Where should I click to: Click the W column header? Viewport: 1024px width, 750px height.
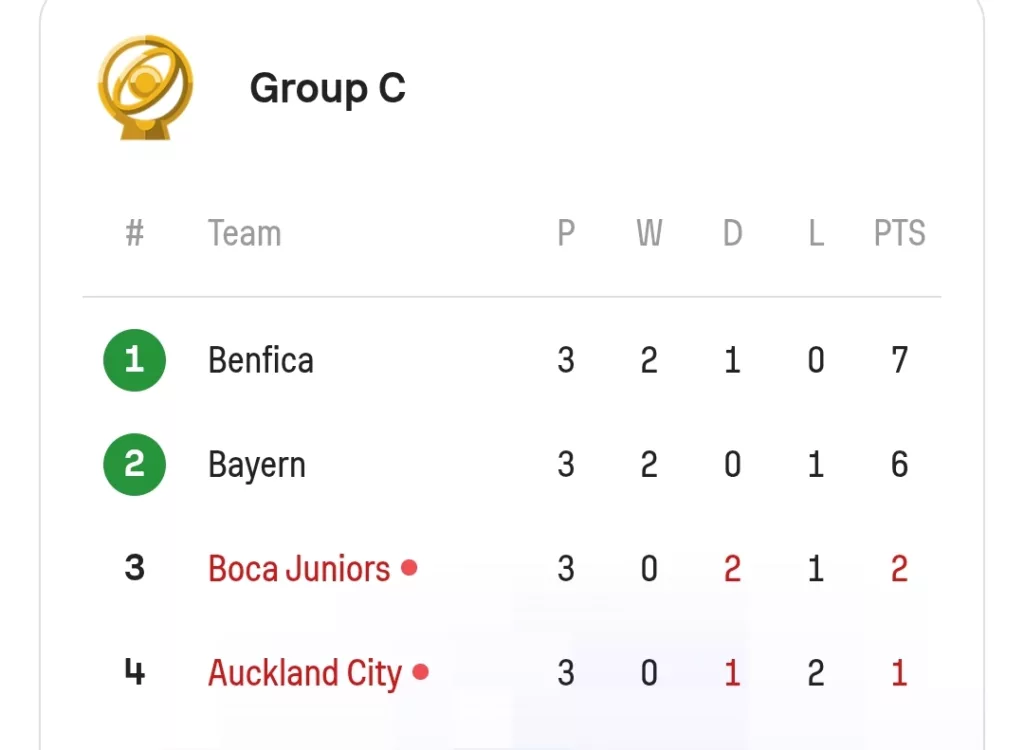pos(649,233)
